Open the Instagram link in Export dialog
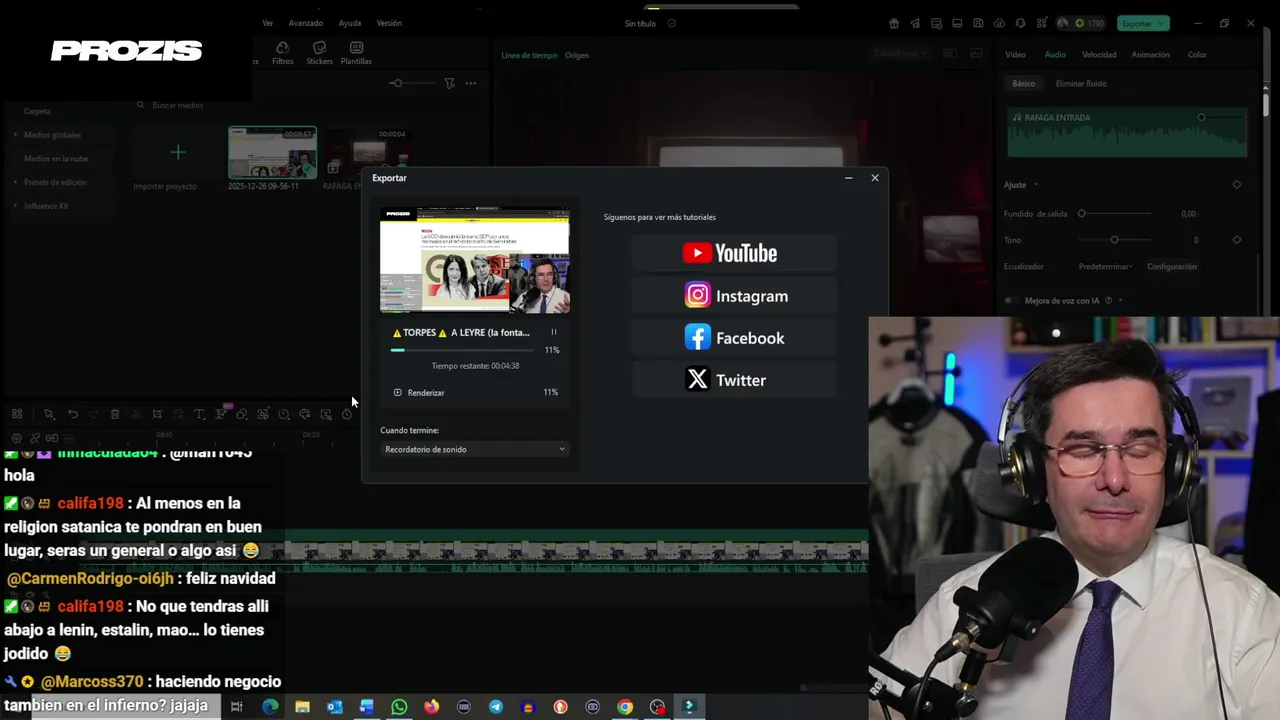1280x720 pixels. (x=736, y=296)
